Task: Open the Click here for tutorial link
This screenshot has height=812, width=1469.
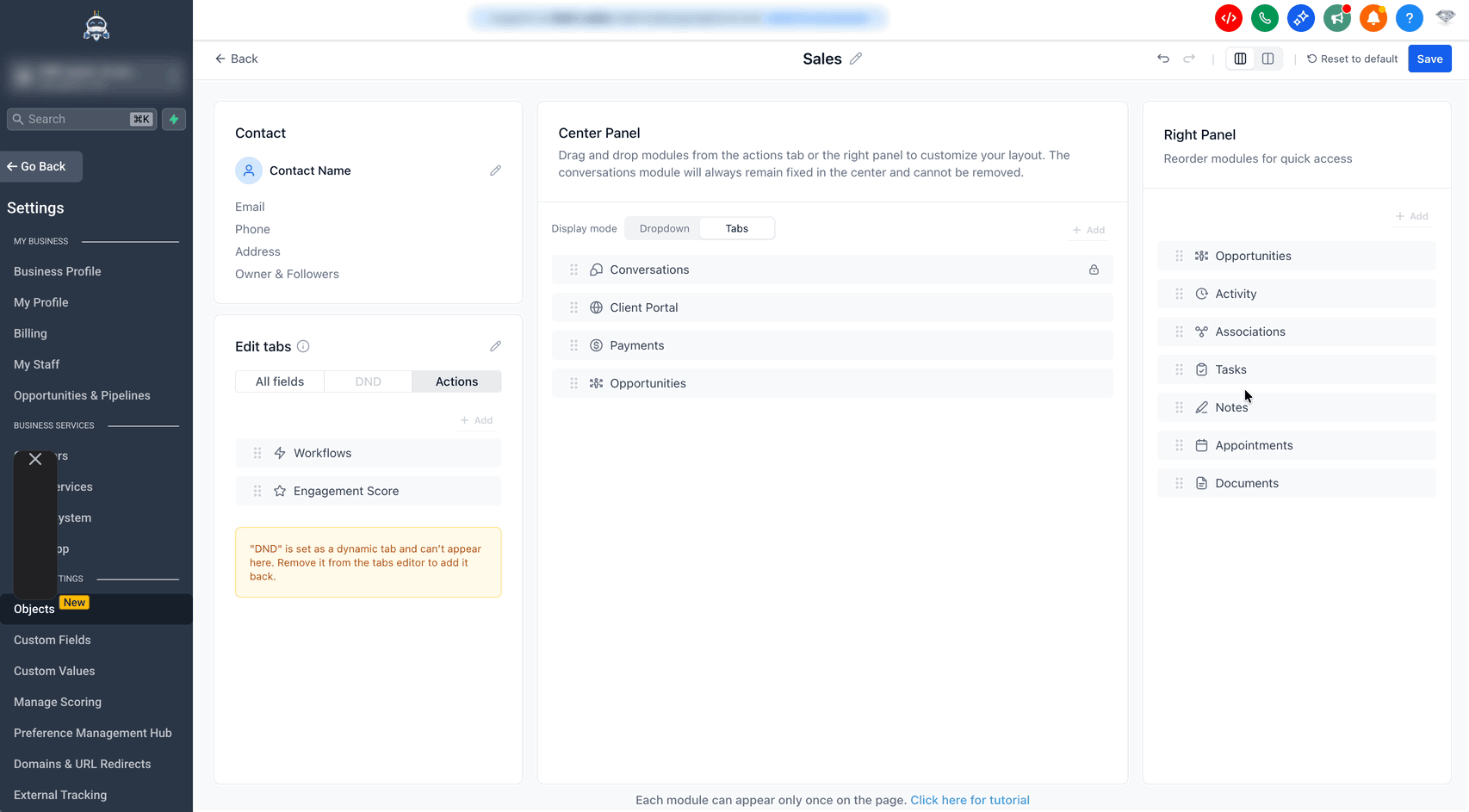Action: pyautogui.click(x=970, y=800)
